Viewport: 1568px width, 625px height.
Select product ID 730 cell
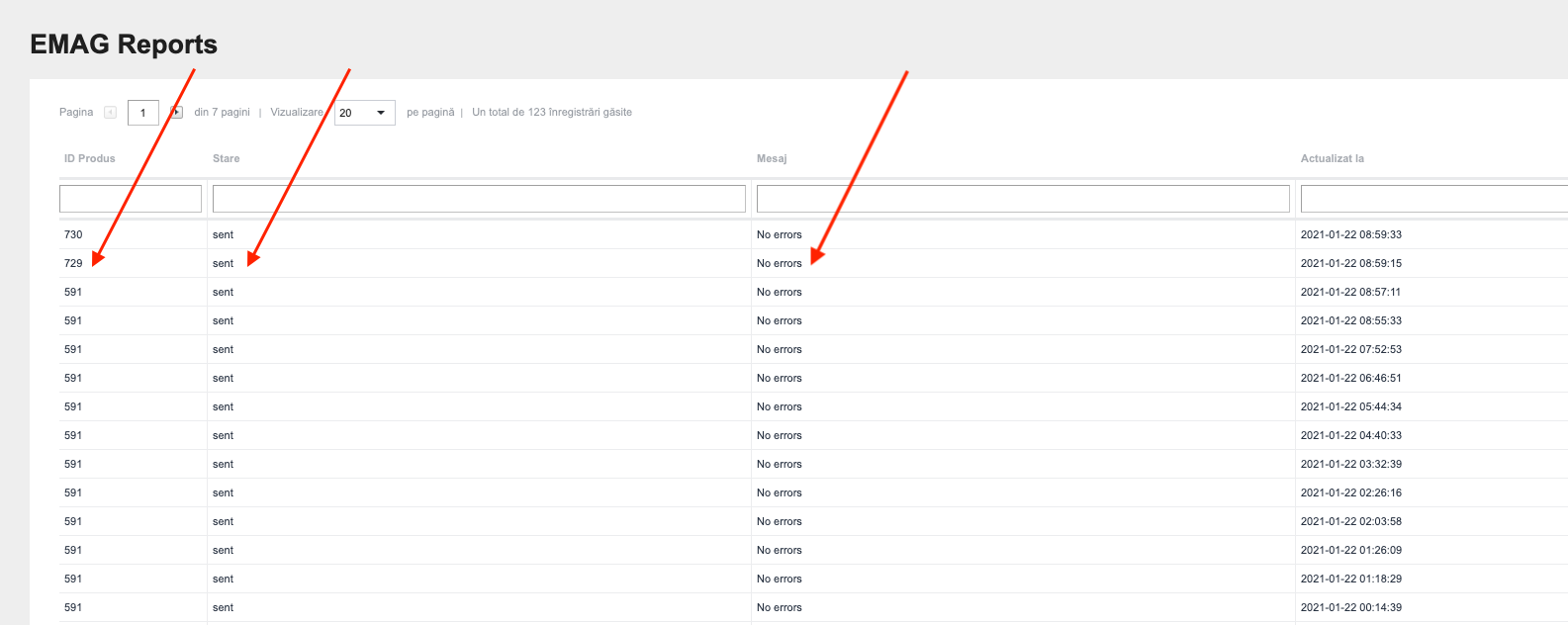coord(73,234)
